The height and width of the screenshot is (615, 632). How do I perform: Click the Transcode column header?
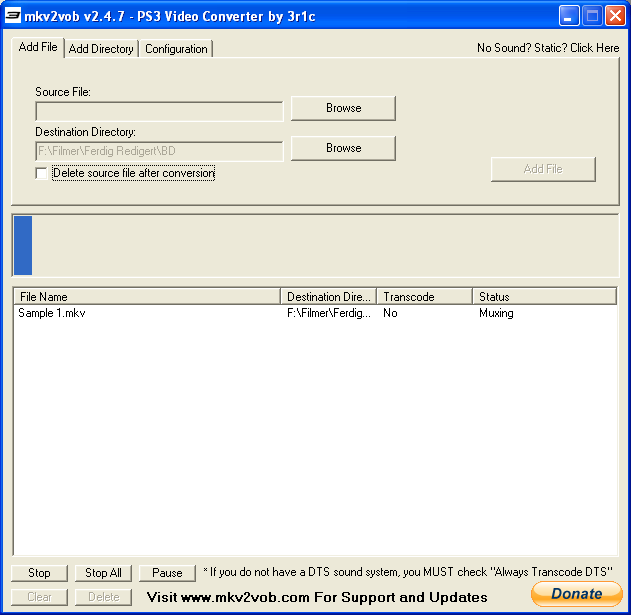424,297
